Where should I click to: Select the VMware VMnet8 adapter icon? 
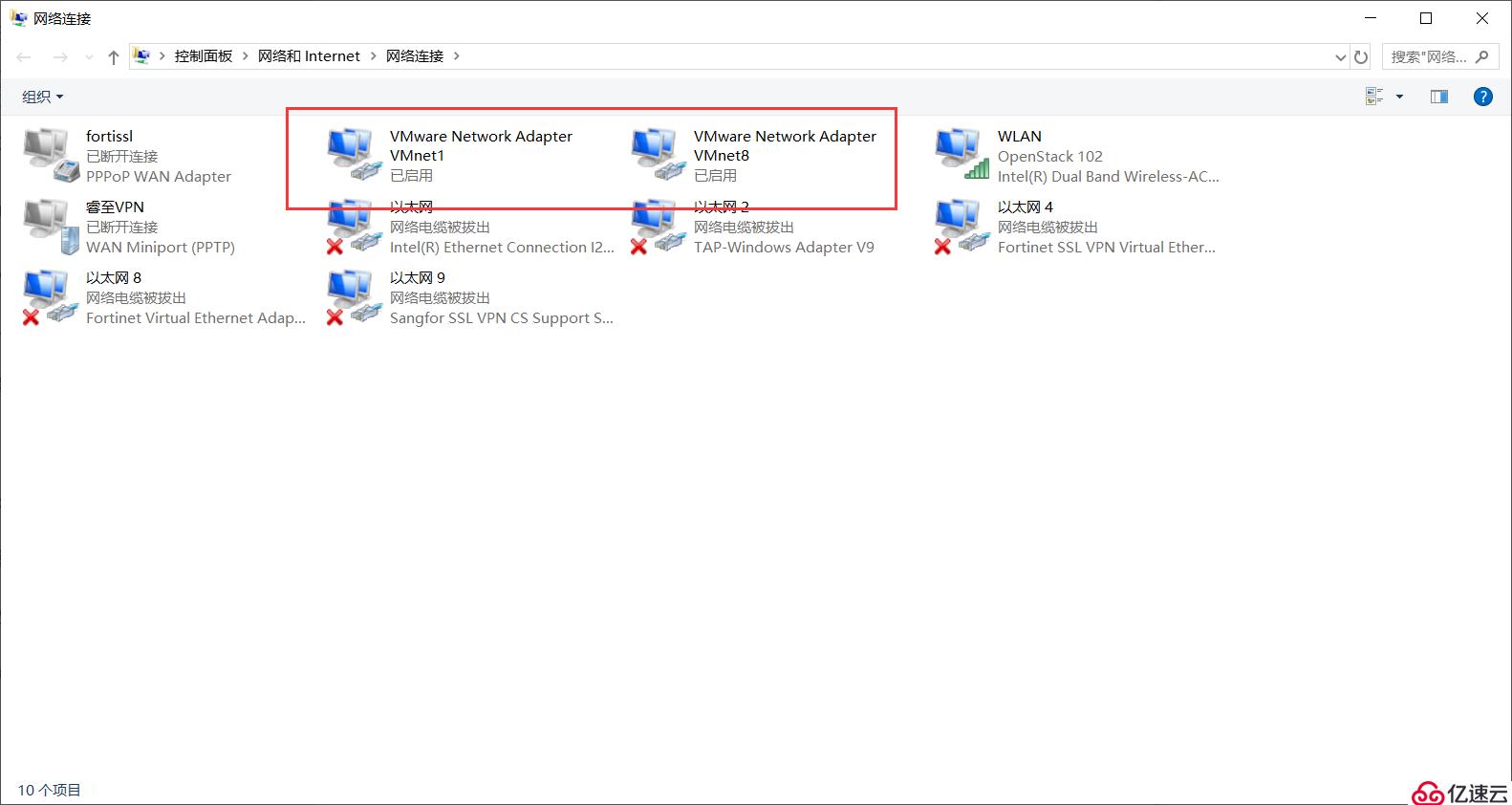(x=659, y=155)
